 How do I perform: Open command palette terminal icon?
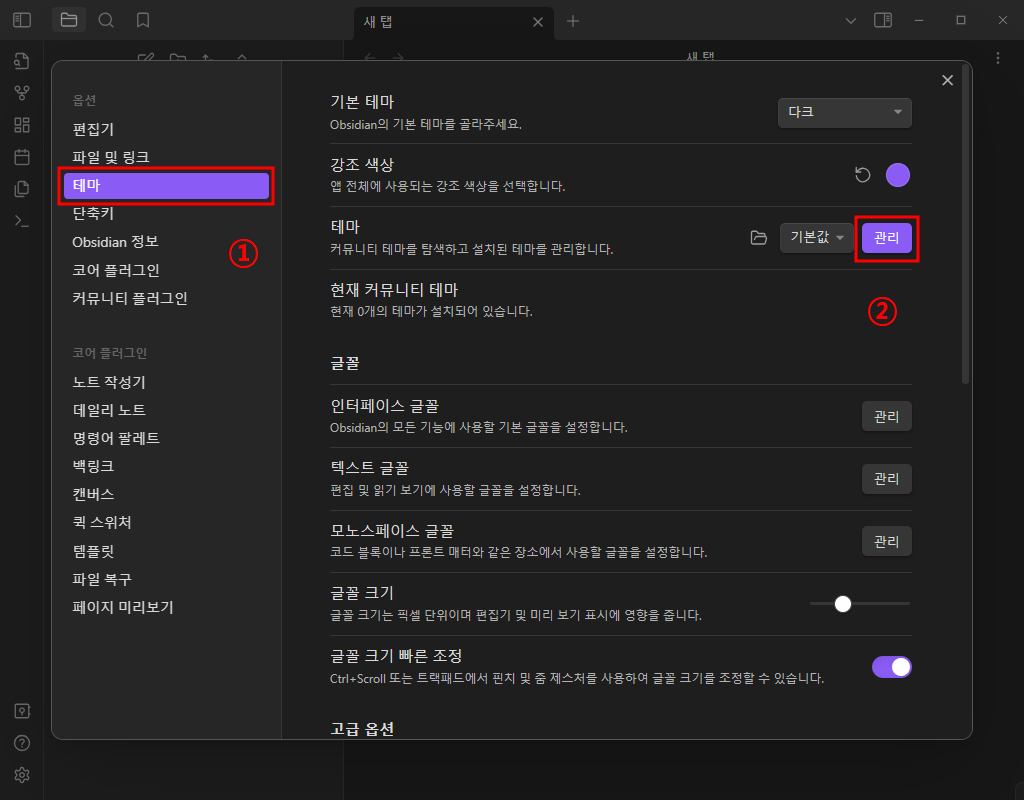(x=22, y=221)
